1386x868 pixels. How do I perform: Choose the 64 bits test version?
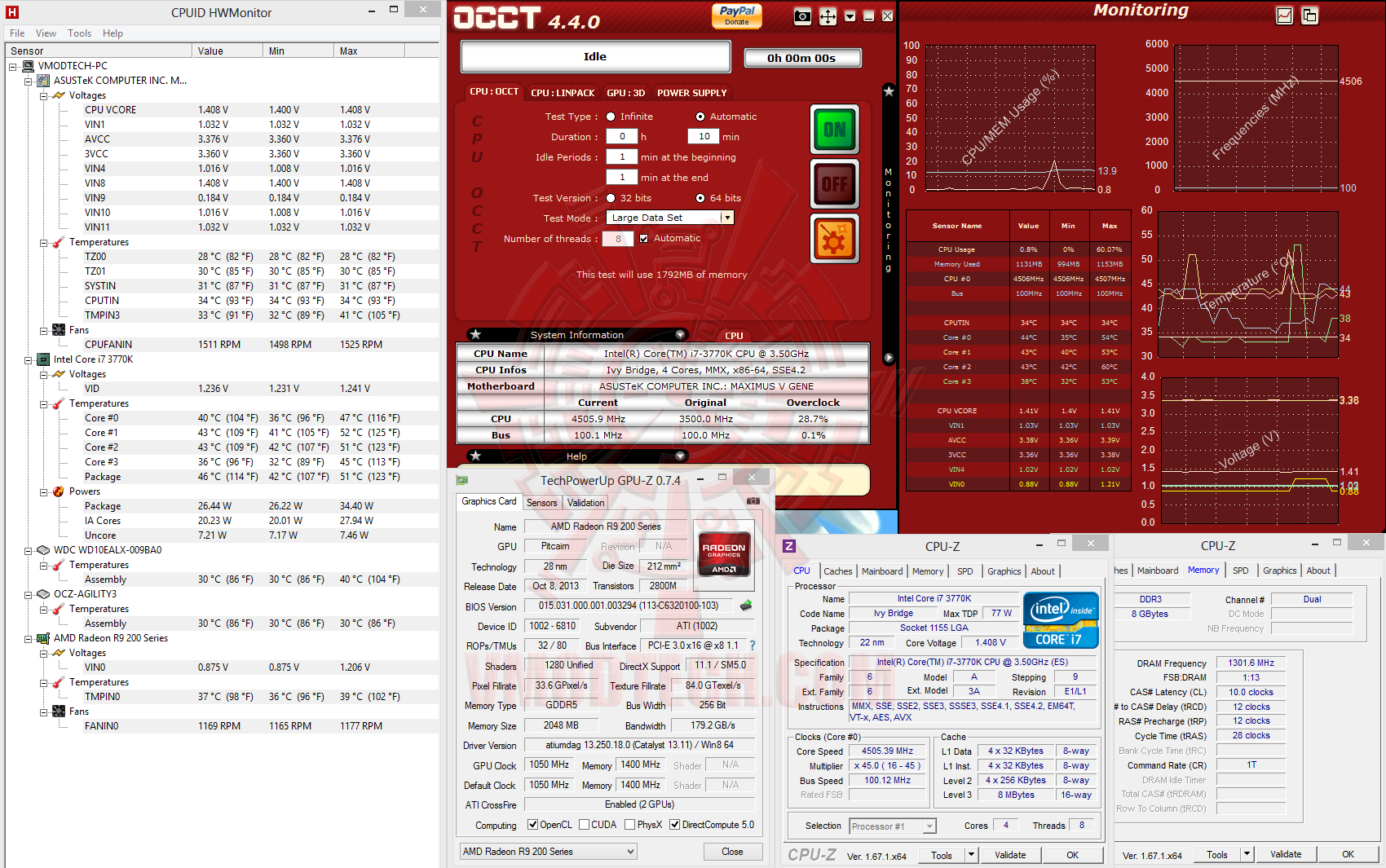coord(700,198)
